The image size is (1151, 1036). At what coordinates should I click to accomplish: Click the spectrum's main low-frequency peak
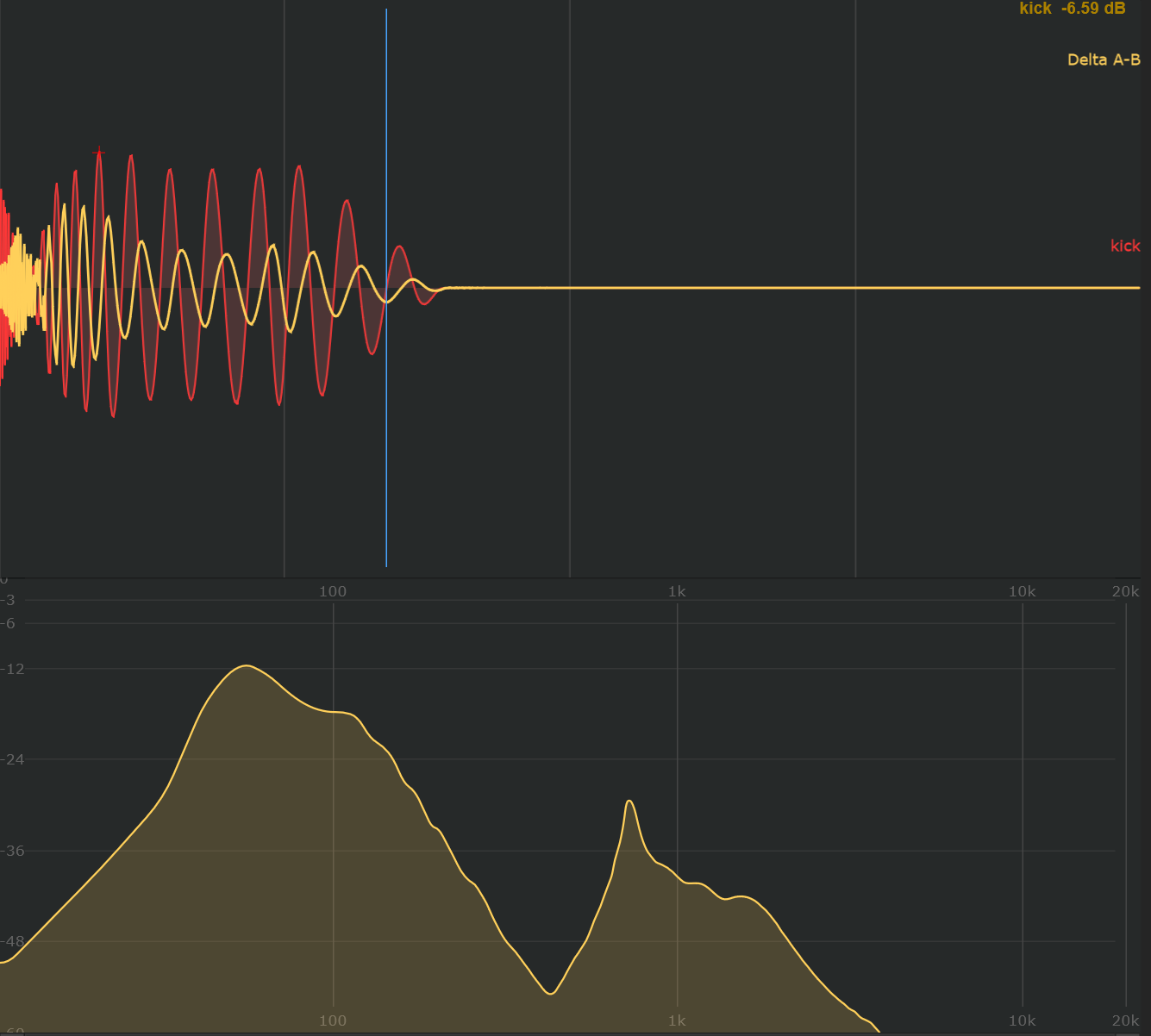[247, 665]
